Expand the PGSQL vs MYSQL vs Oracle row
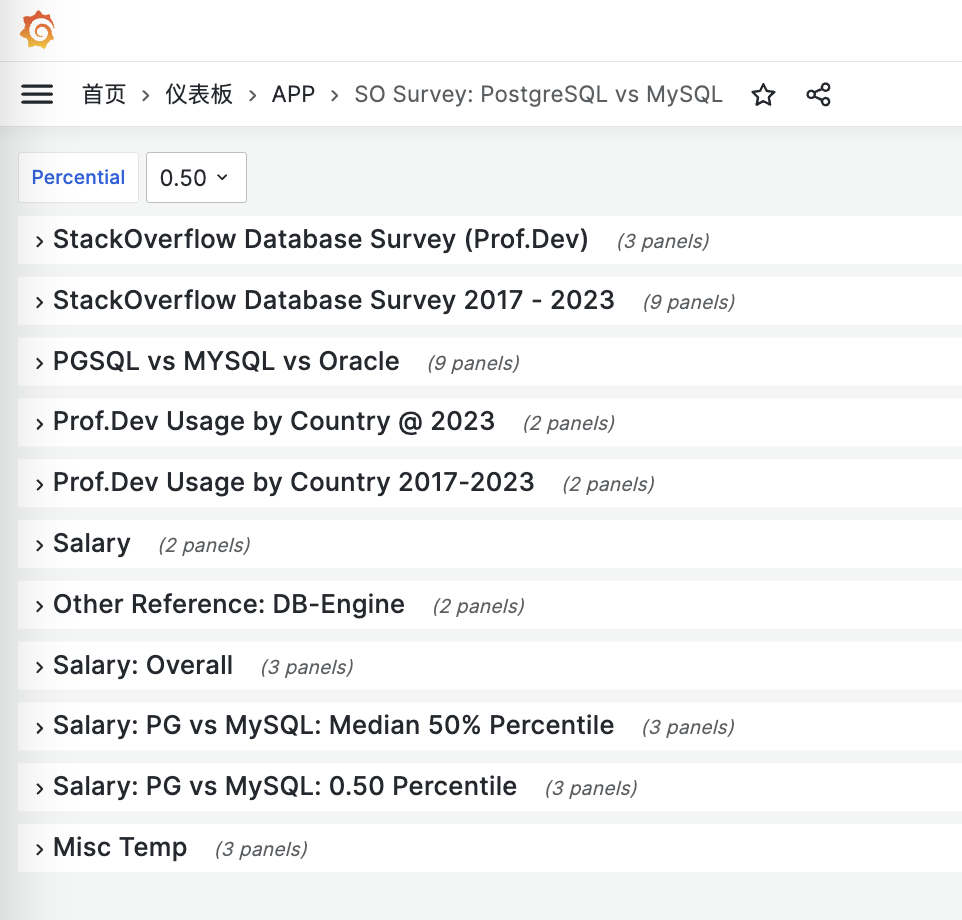This screenshot has height=920, width=962. (x=226, y=362)
